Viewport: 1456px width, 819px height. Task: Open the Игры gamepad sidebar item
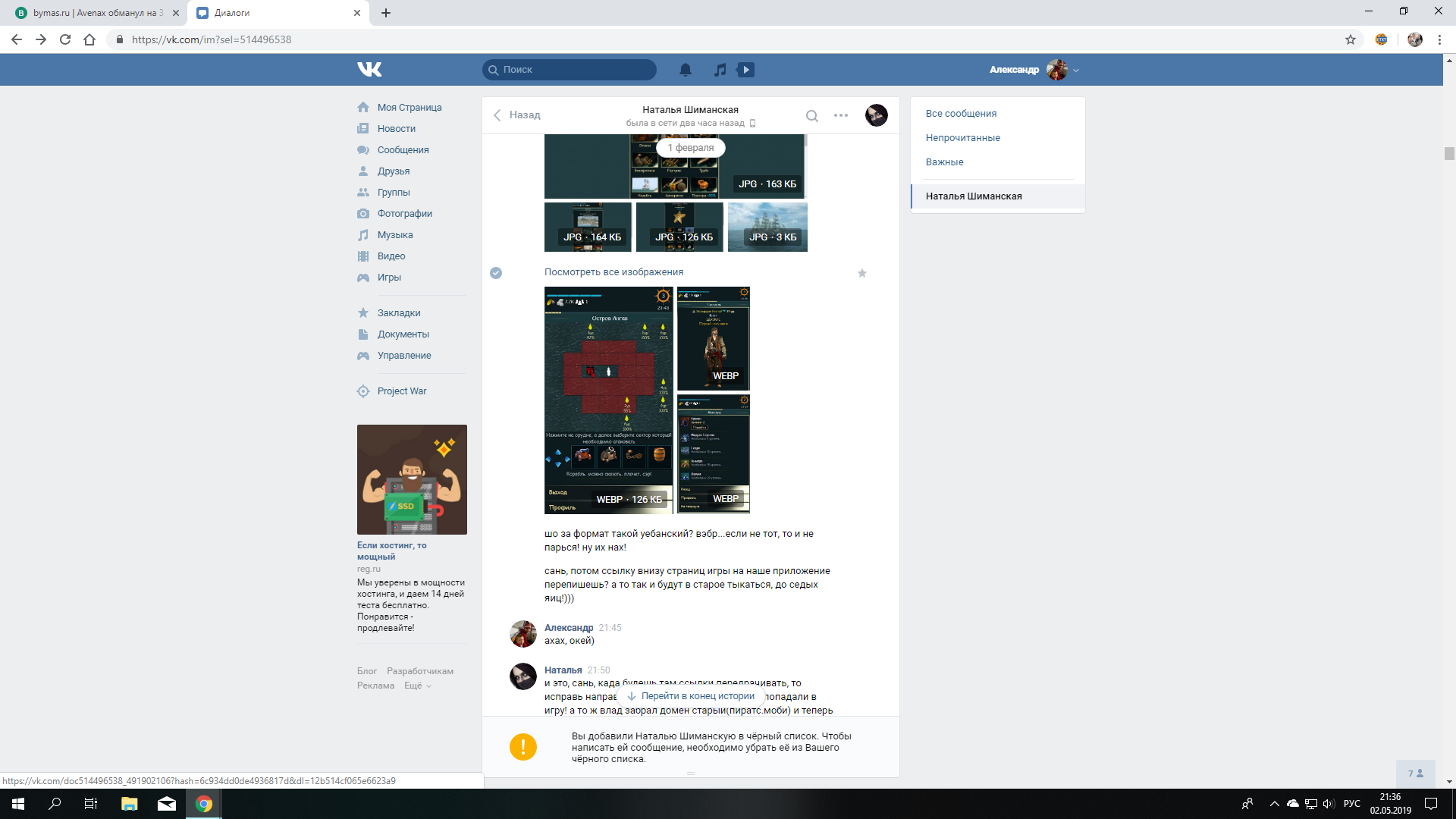click(389, 278)
